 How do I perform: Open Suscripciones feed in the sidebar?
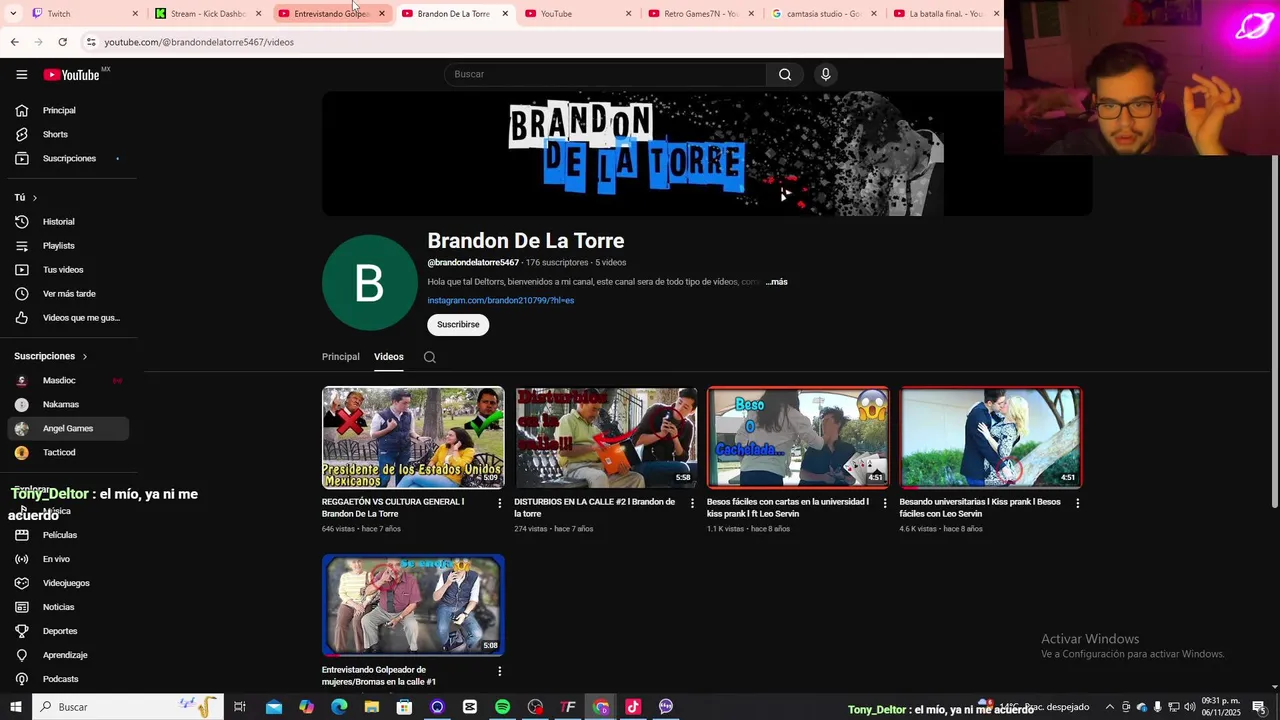click(68, 158)
